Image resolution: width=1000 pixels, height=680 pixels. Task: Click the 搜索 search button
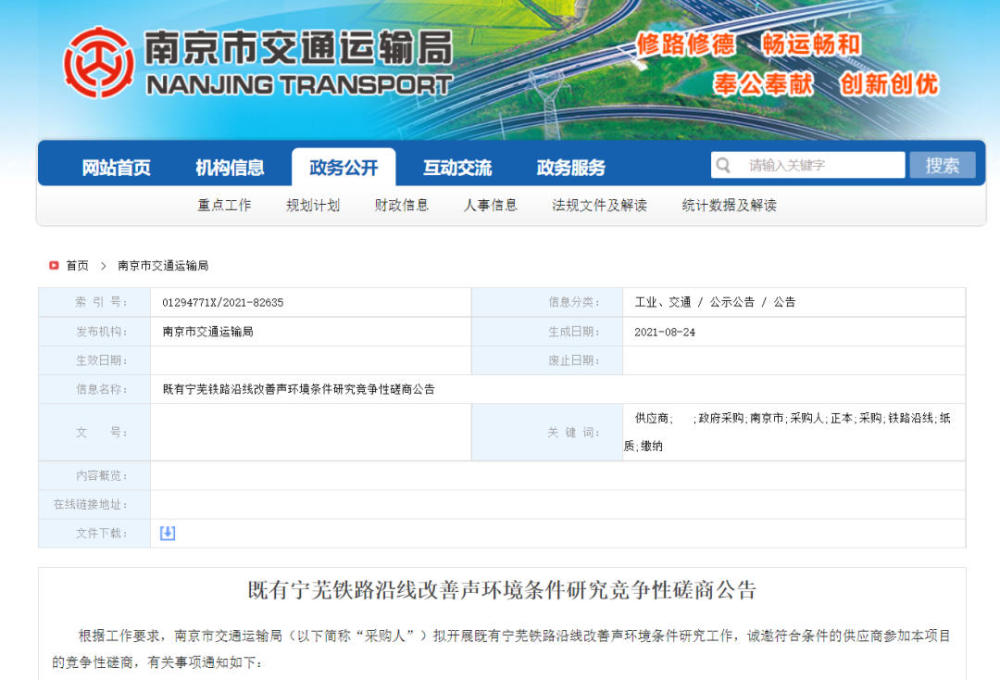943,165
